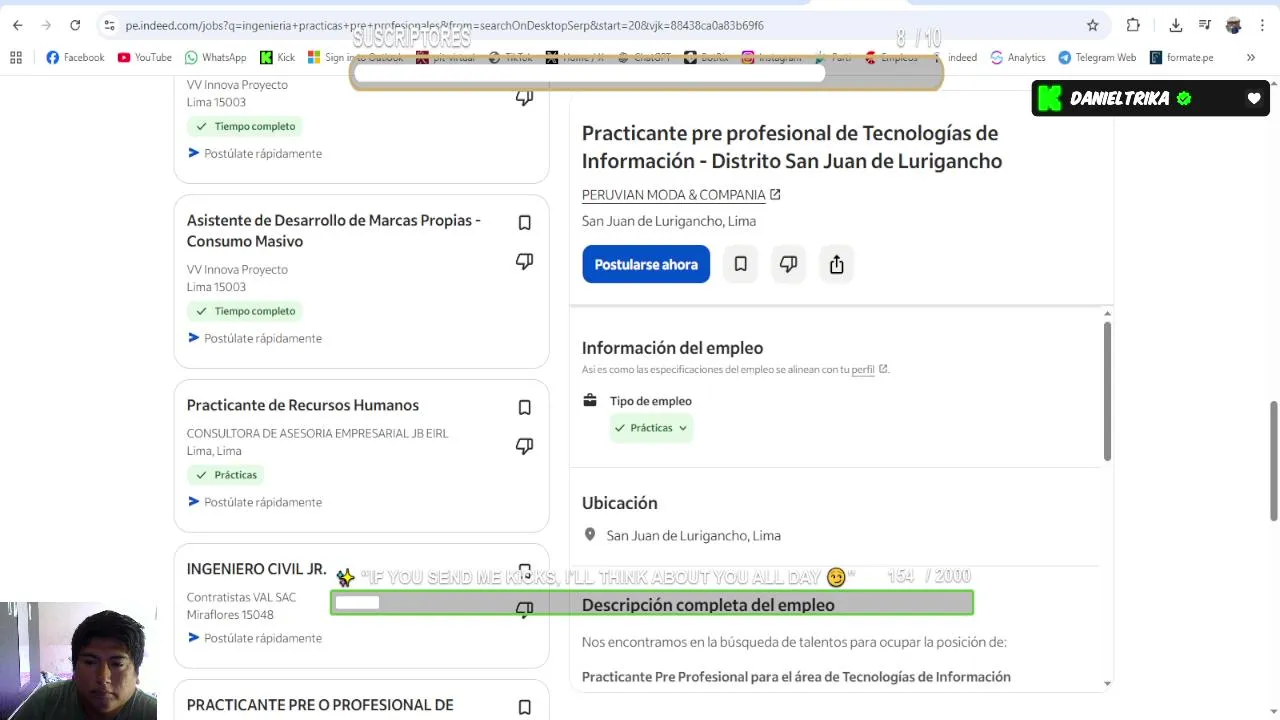Open the WhatsApp bookmark
The height and width of the screenshot is (720, 1280).
[x=215, y=57]
